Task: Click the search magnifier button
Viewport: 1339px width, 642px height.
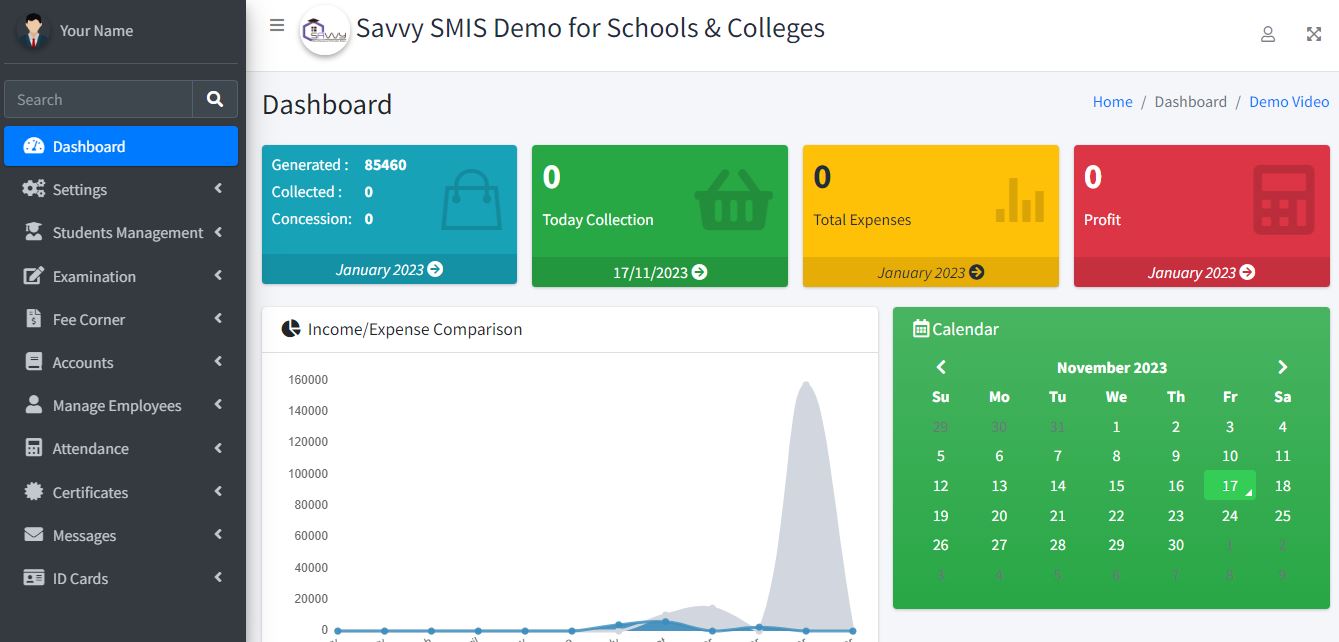Action: pyautogui.click(x=215, y=99)
